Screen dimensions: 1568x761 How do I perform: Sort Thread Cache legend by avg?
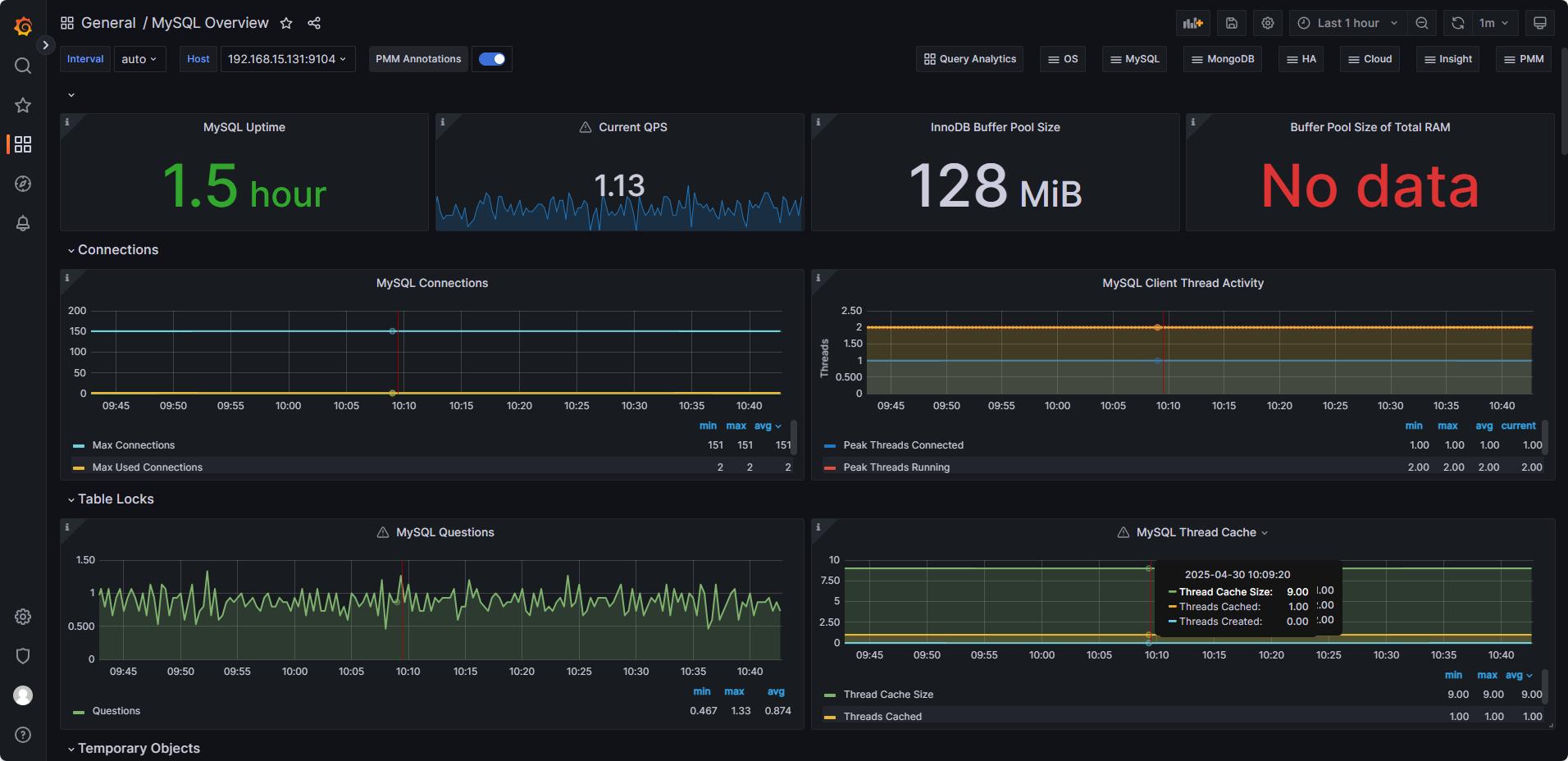pos(1519,675)
